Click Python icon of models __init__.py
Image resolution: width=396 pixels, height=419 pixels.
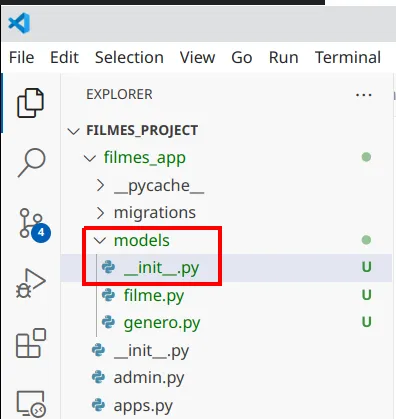click(108, 267)
